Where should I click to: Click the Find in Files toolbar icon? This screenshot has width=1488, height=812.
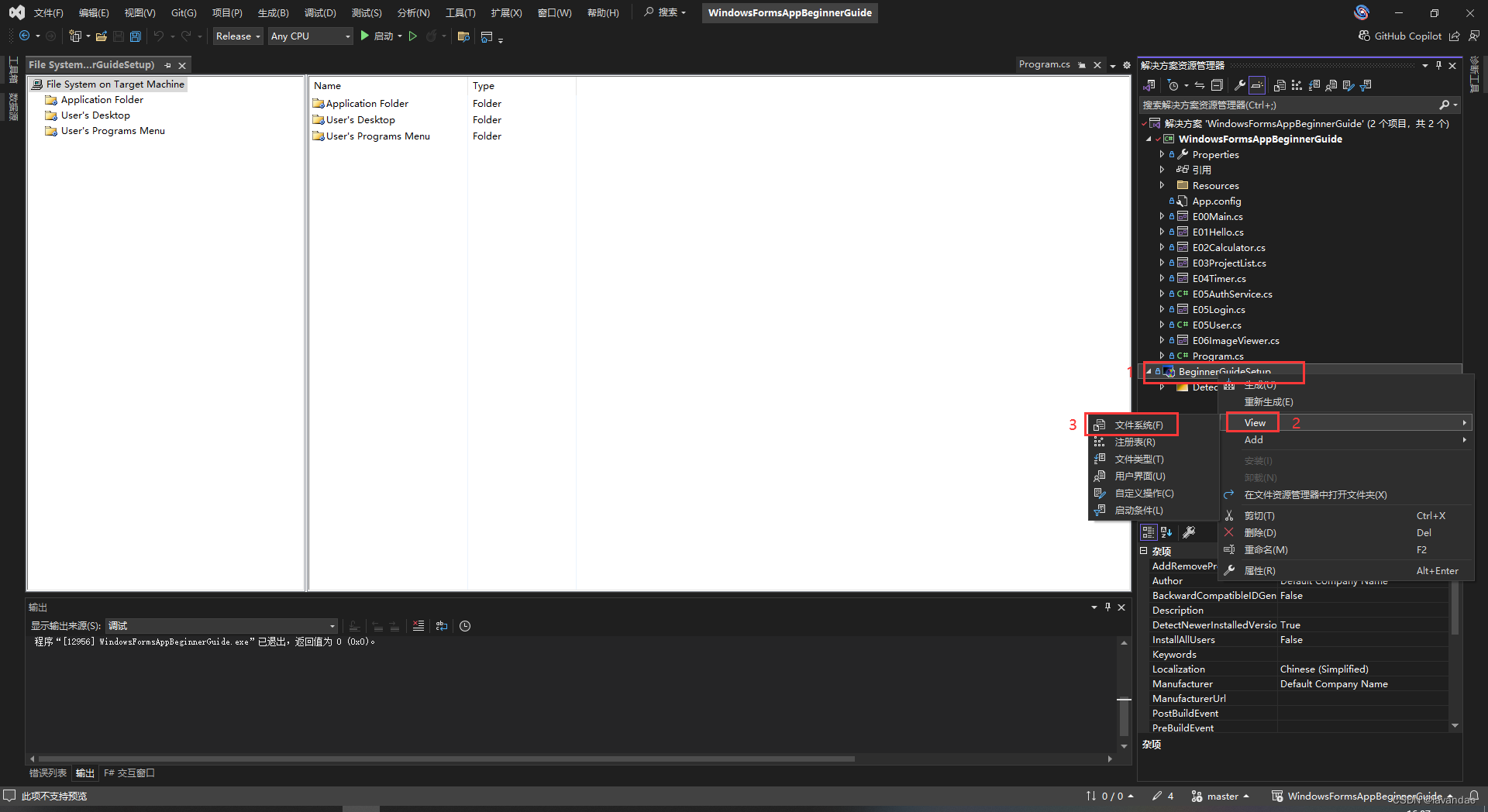coord(463,36)
